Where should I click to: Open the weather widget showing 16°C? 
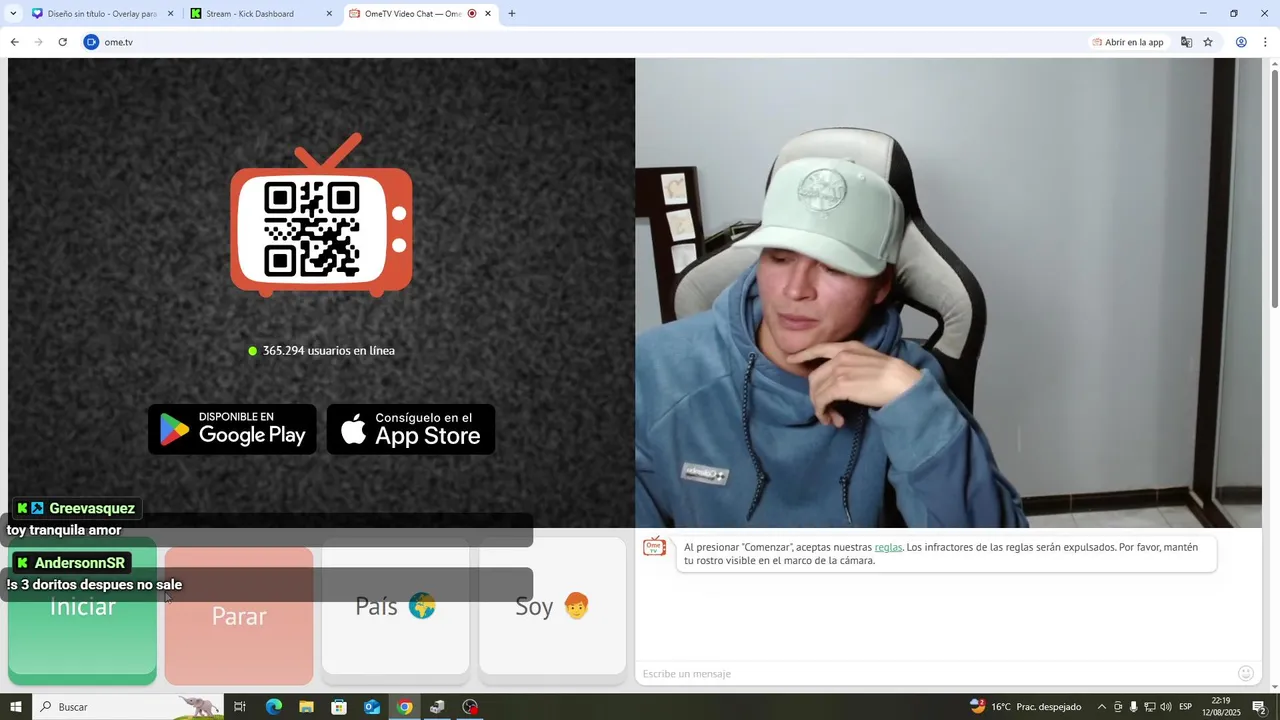[x=1025, y=707]
